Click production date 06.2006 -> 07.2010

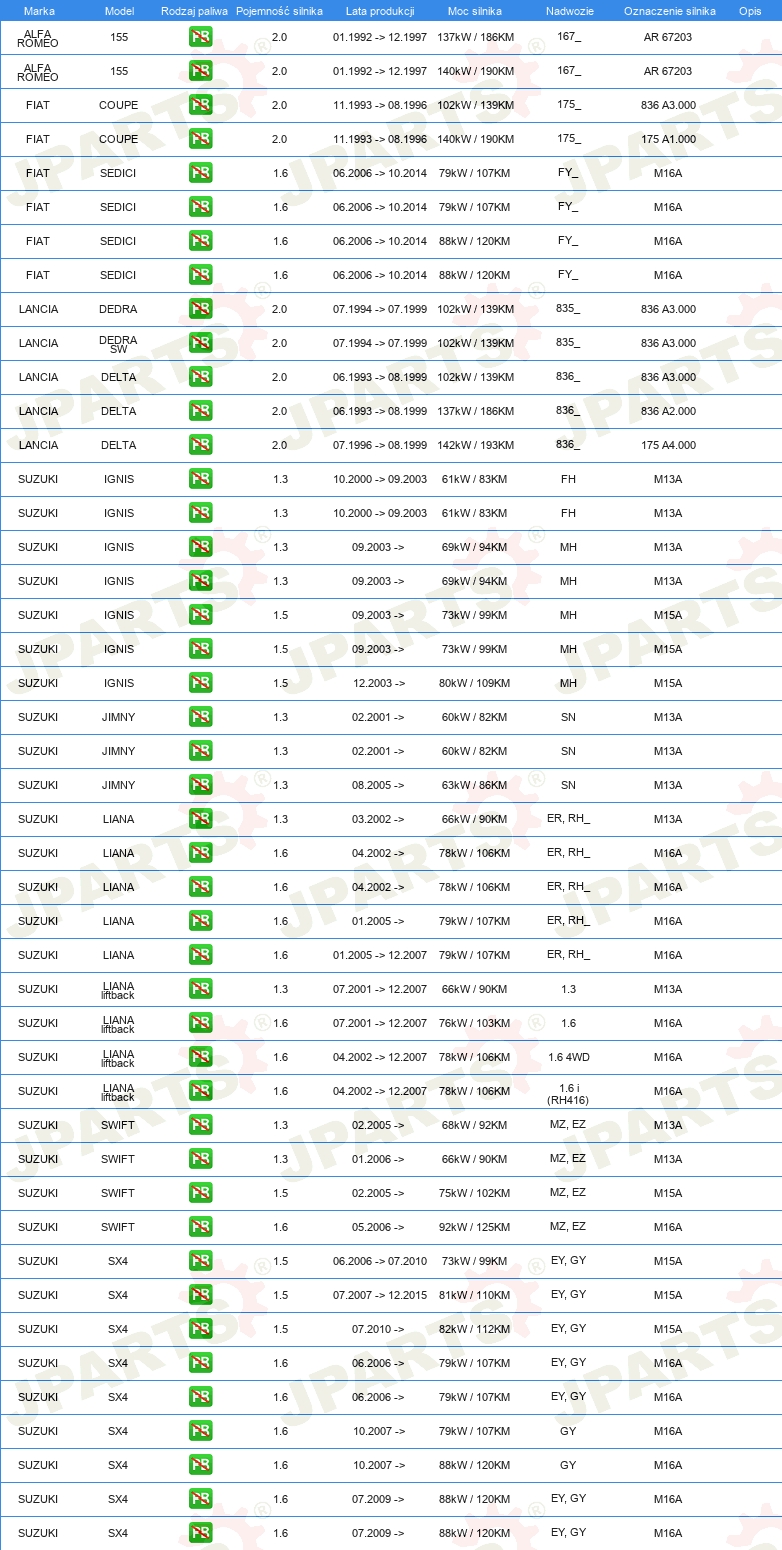click(x=380, y=1261)
